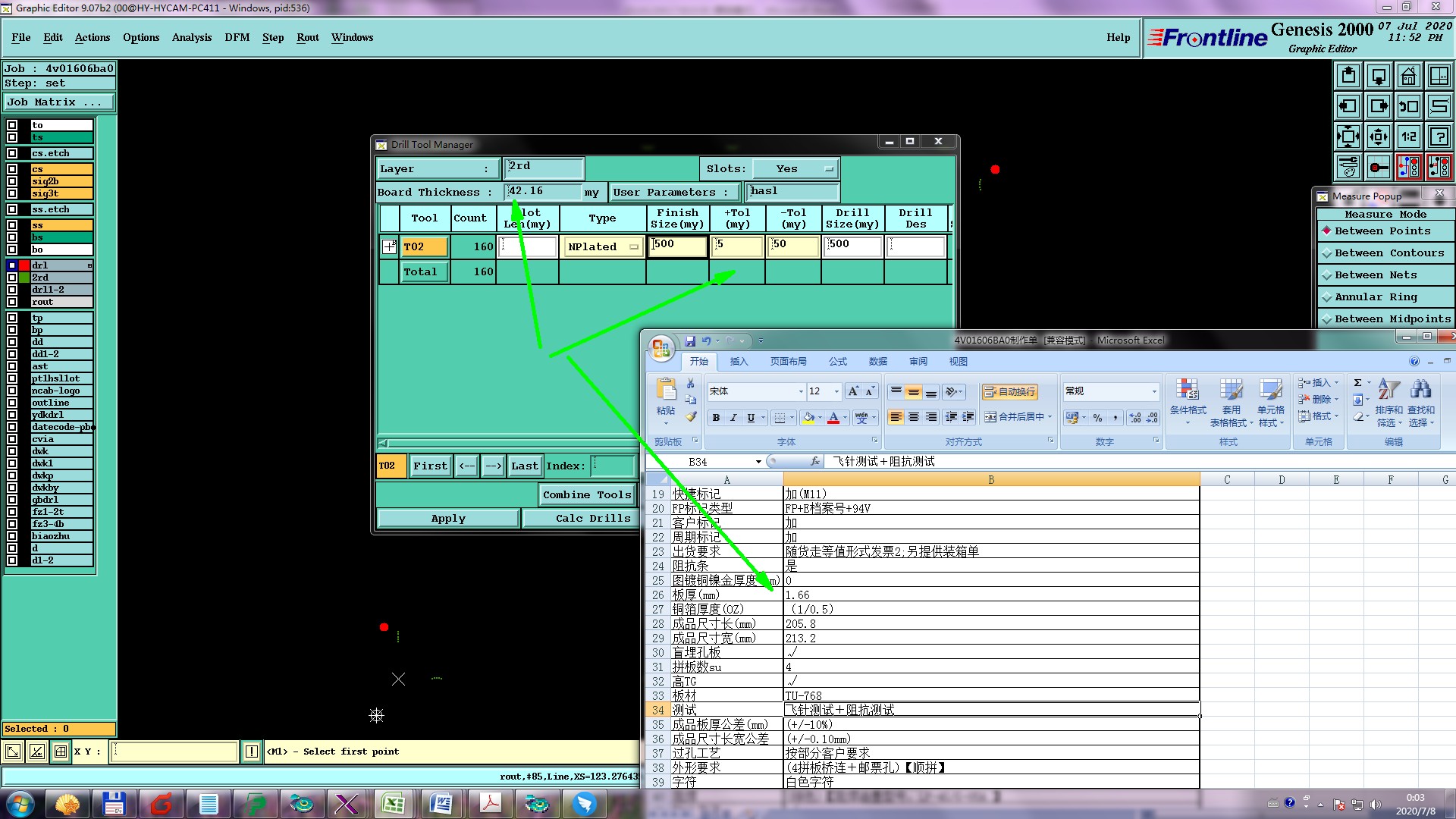The width and height of the screenshot is (1456, 819).
Task: Click the Last navigation button
Action: click(x=524, y=466)
